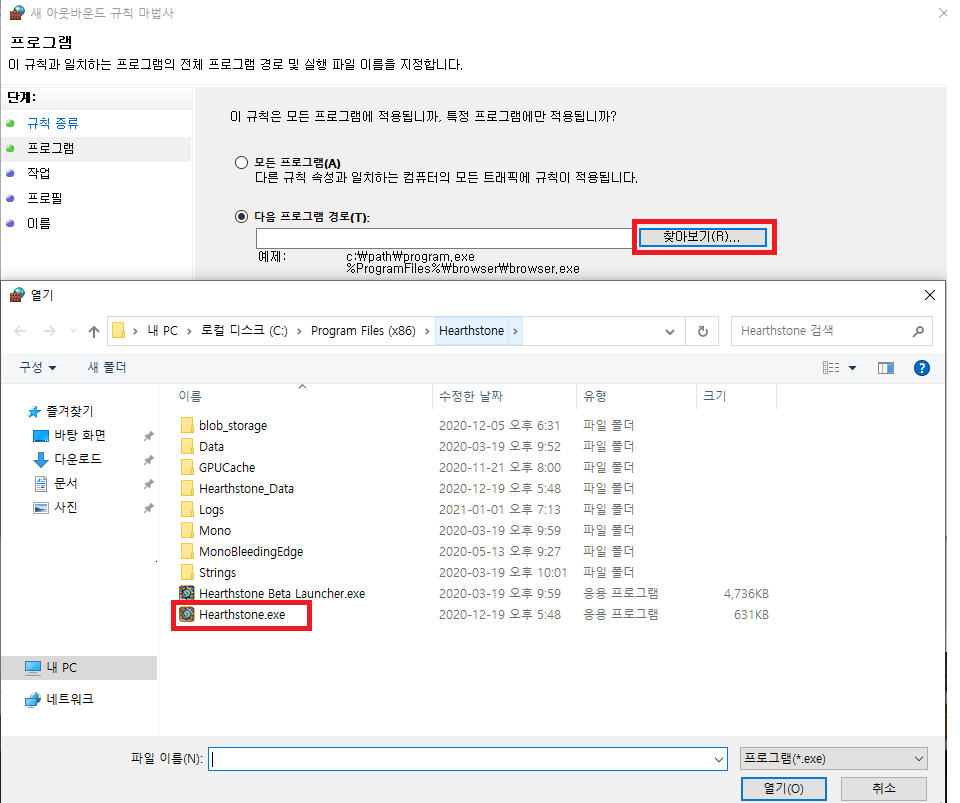The image size is (960, 803).
Task: Click the pin icon beside 바탕 화면
Action: point(148,436)
